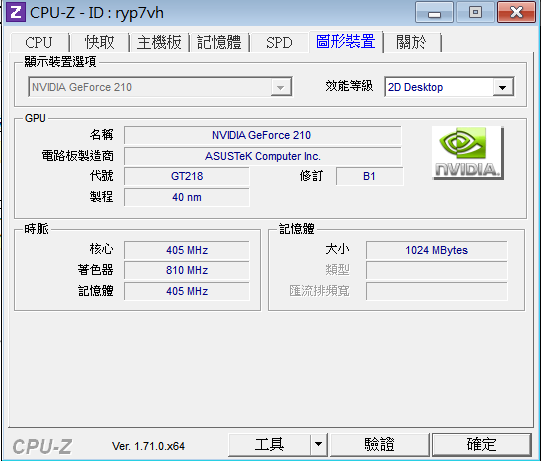541x461 pixels.
Task: Close the CPU-Z window
Action: 516,12
